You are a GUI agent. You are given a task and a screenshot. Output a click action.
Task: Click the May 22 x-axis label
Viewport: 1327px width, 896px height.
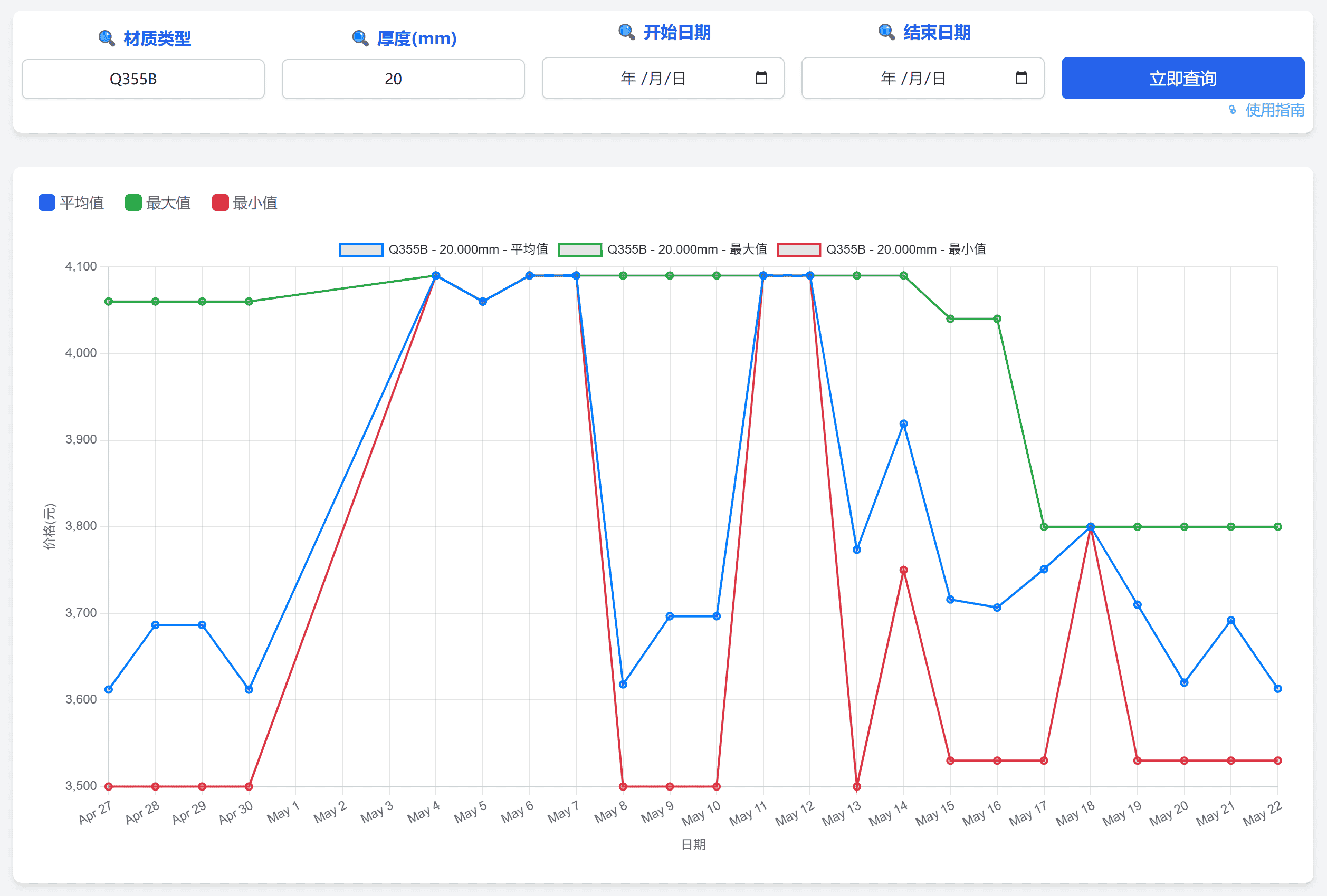click(1263, 813)
